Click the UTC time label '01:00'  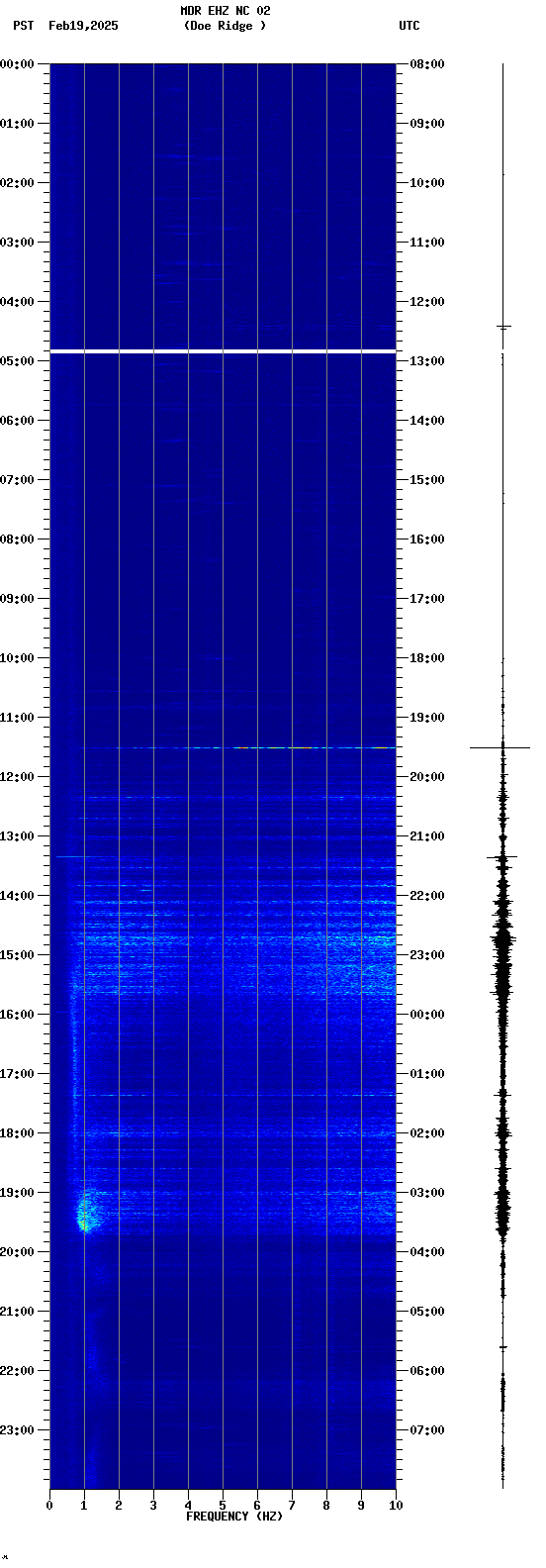tap(427, 1074)
